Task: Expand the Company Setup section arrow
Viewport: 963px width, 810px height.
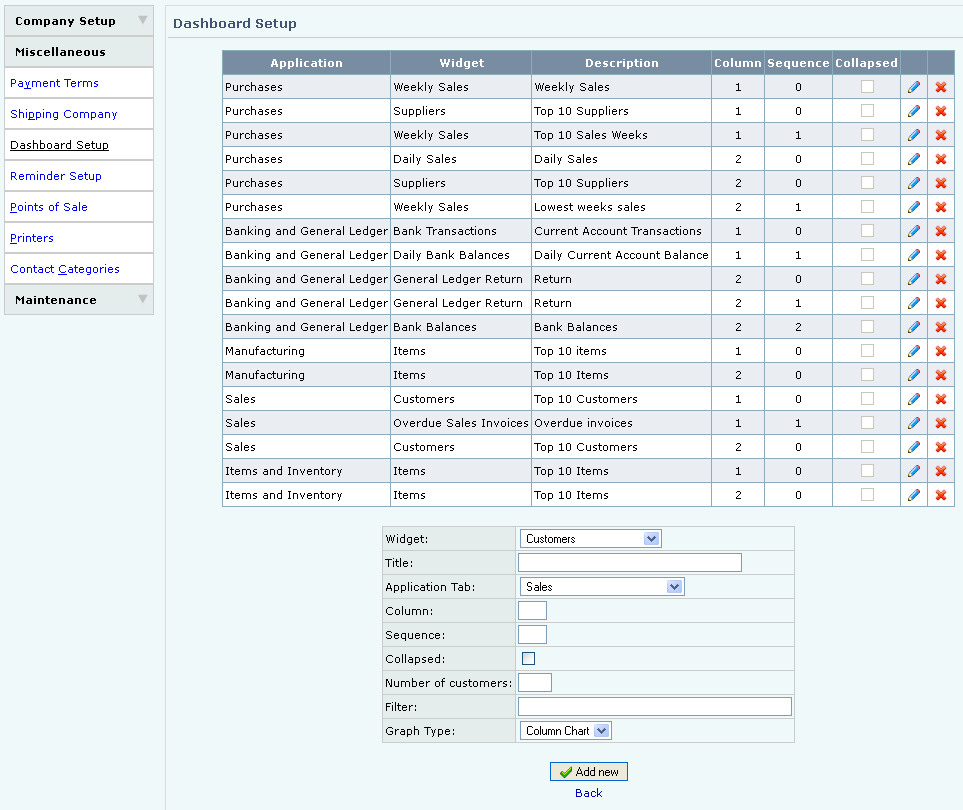Action: pyautogui.click(x=142, y=20)
